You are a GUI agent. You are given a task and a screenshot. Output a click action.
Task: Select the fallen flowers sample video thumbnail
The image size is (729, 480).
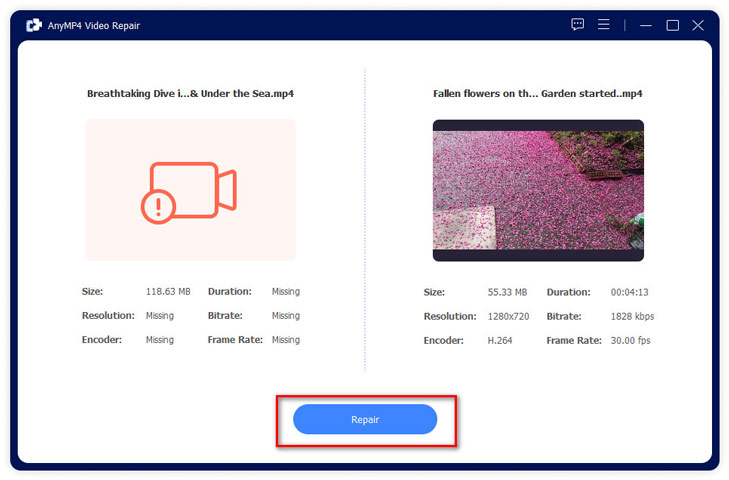pos(538,190)
